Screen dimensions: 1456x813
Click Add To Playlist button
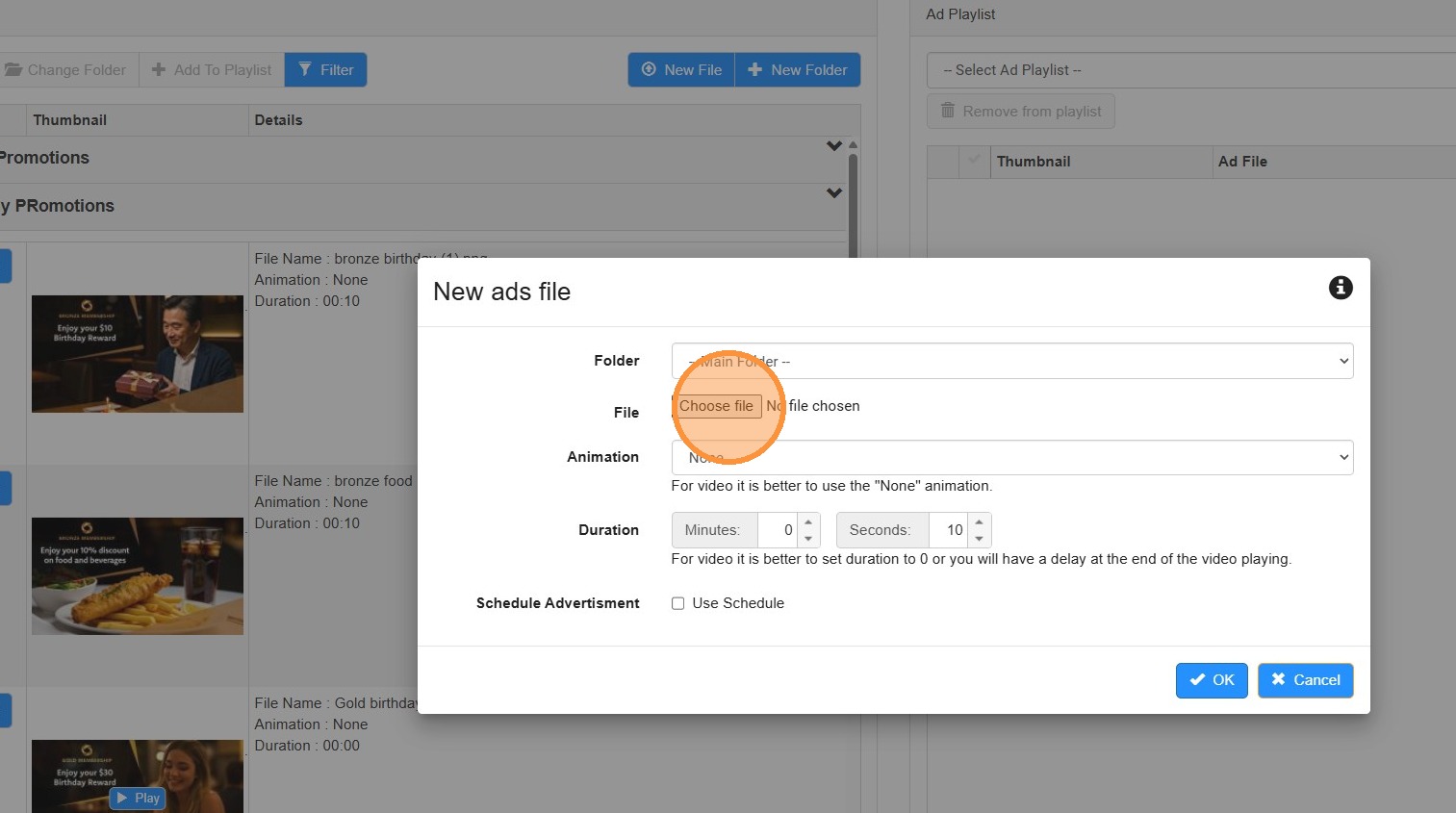click(x=212, y=70)
